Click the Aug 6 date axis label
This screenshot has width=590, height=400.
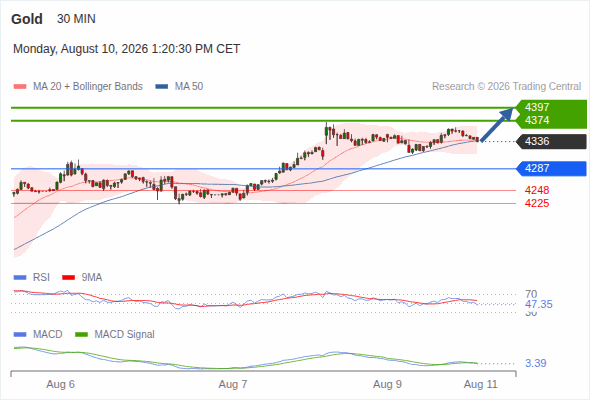tap(61, 384)
